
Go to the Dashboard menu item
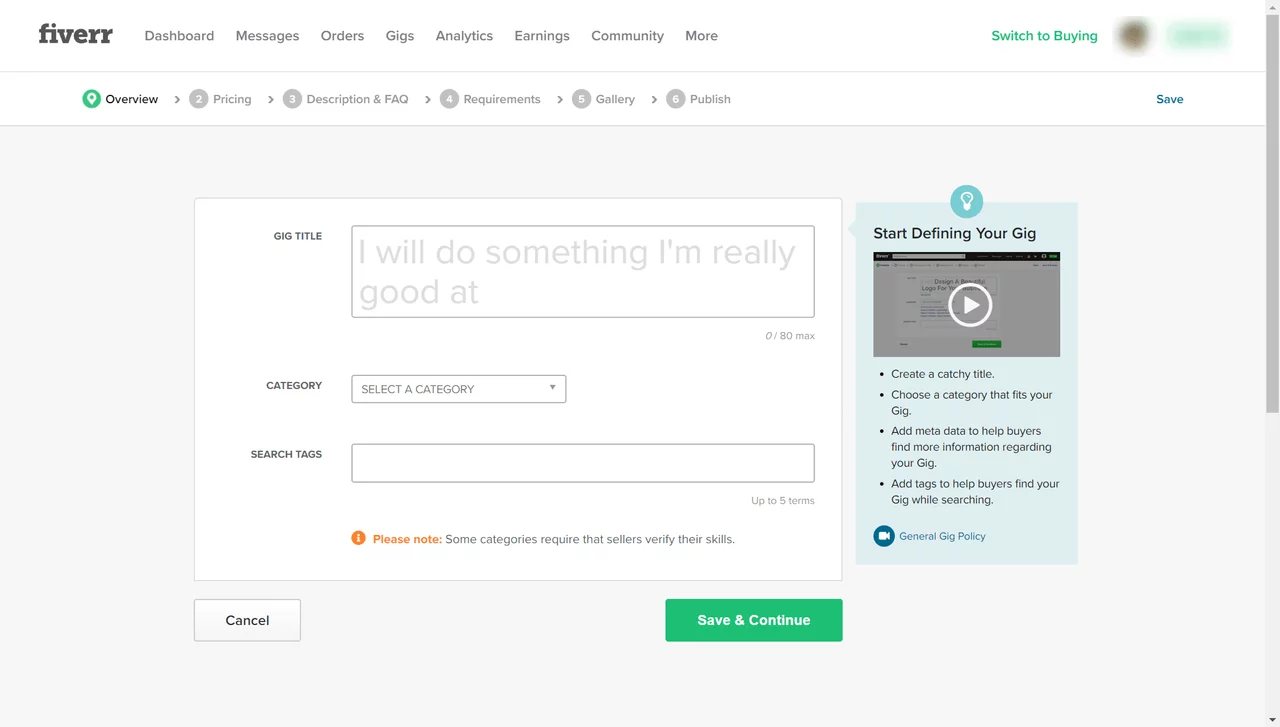(x=179, y=36)
